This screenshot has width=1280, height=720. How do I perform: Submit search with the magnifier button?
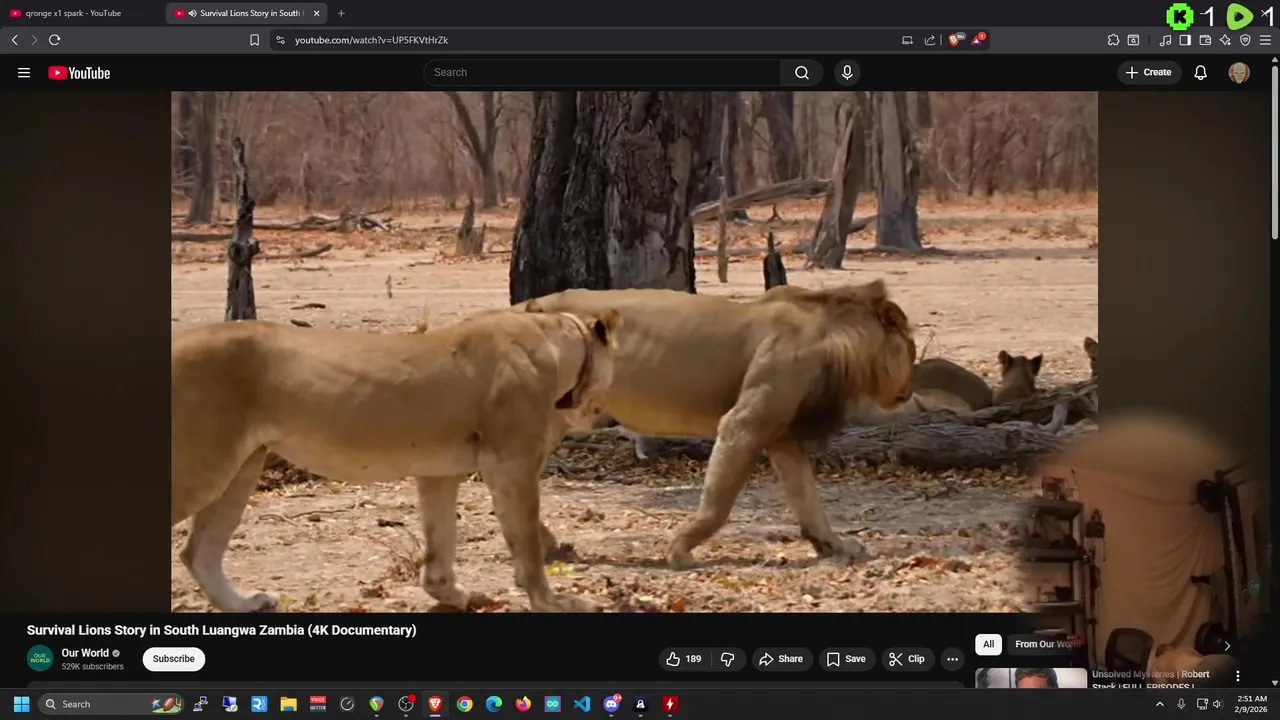802,72
